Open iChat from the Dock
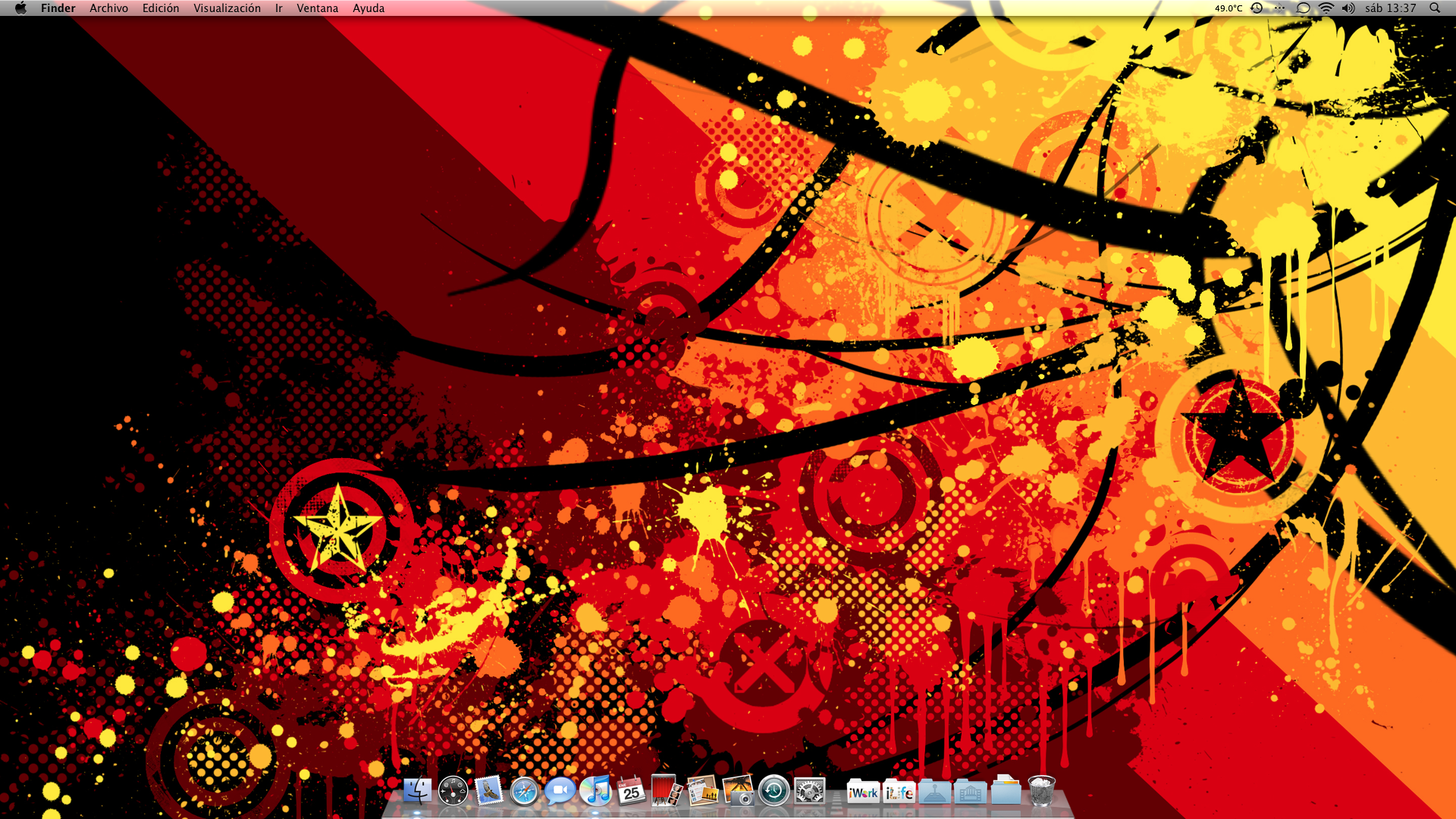 [x=560, y=791]
